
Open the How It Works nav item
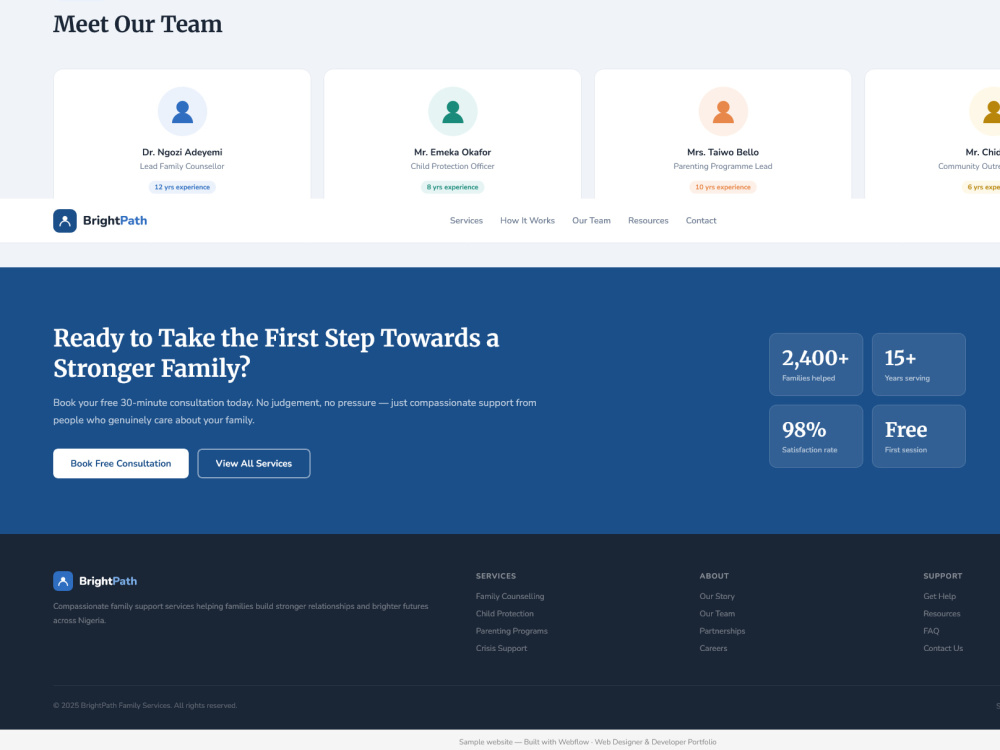tap(527, 221)
